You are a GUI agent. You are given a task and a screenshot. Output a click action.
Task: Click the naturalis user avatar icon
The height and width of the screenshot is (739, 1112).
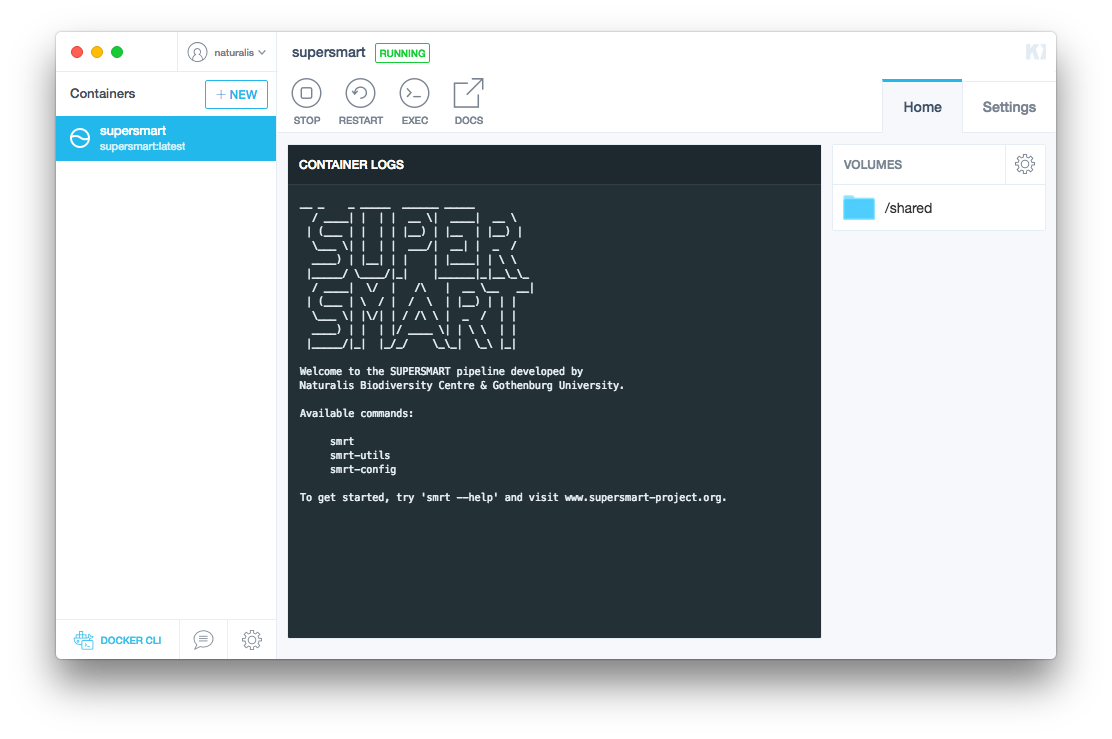[197, 52]
